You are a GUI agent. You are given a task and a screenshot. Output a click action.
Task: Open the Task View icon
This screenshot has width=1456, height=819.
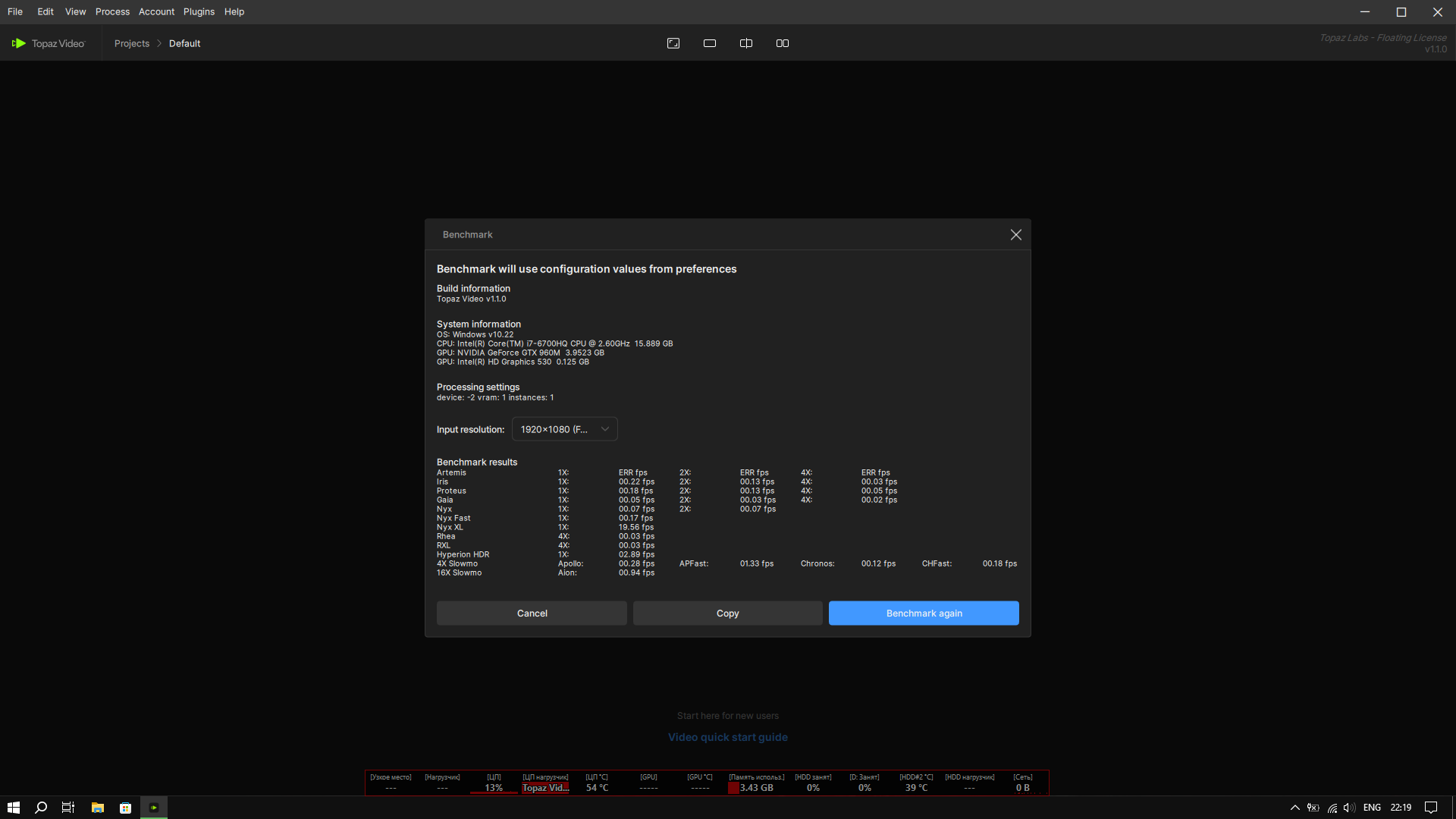pos(68,808)
